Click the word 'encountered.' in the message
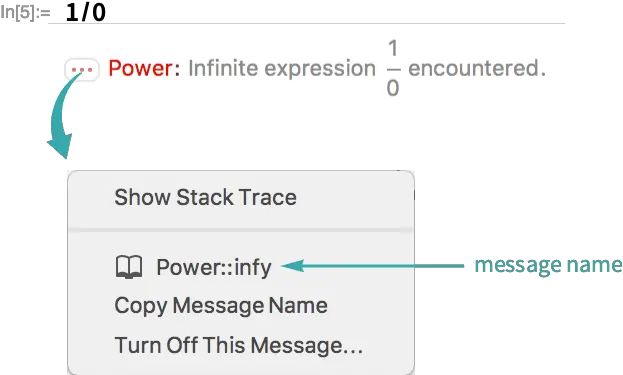The height and width of the screenshot is (375, 623). tap(477, 68)
